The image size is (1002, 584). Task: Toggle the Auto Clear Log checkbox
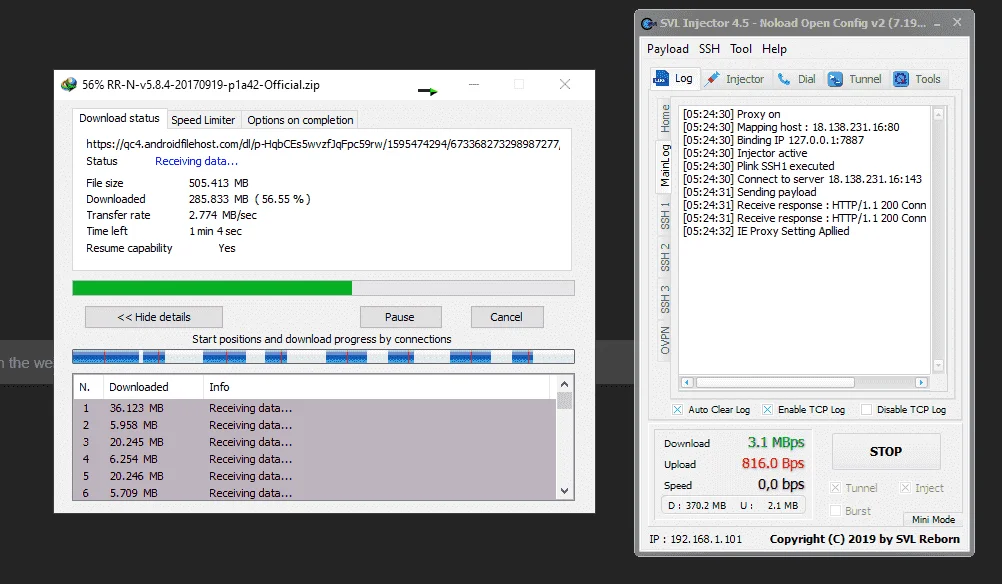click(x=677, y=410)
